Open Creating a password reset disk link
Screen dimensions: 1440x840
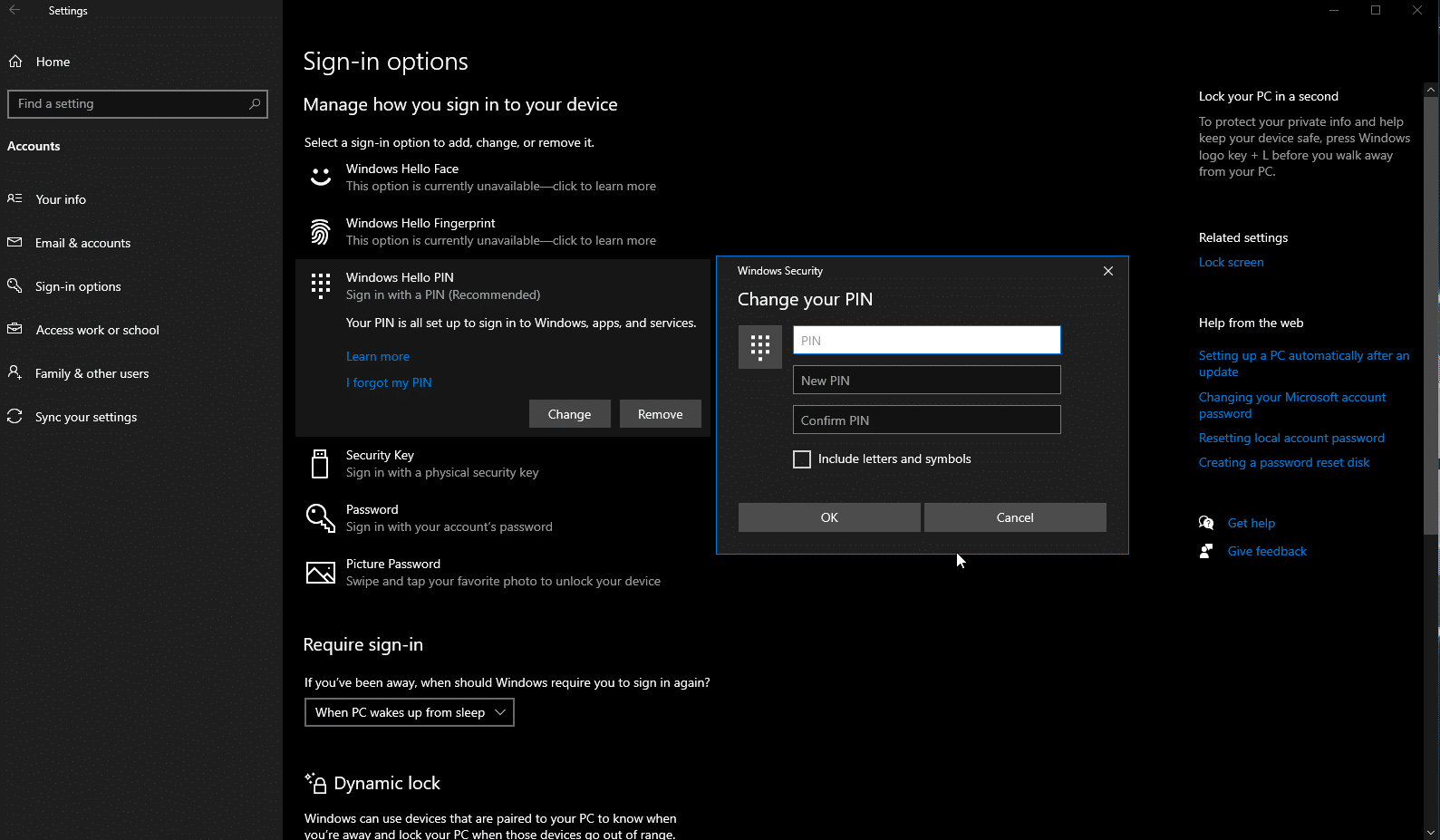[1284, 462]
